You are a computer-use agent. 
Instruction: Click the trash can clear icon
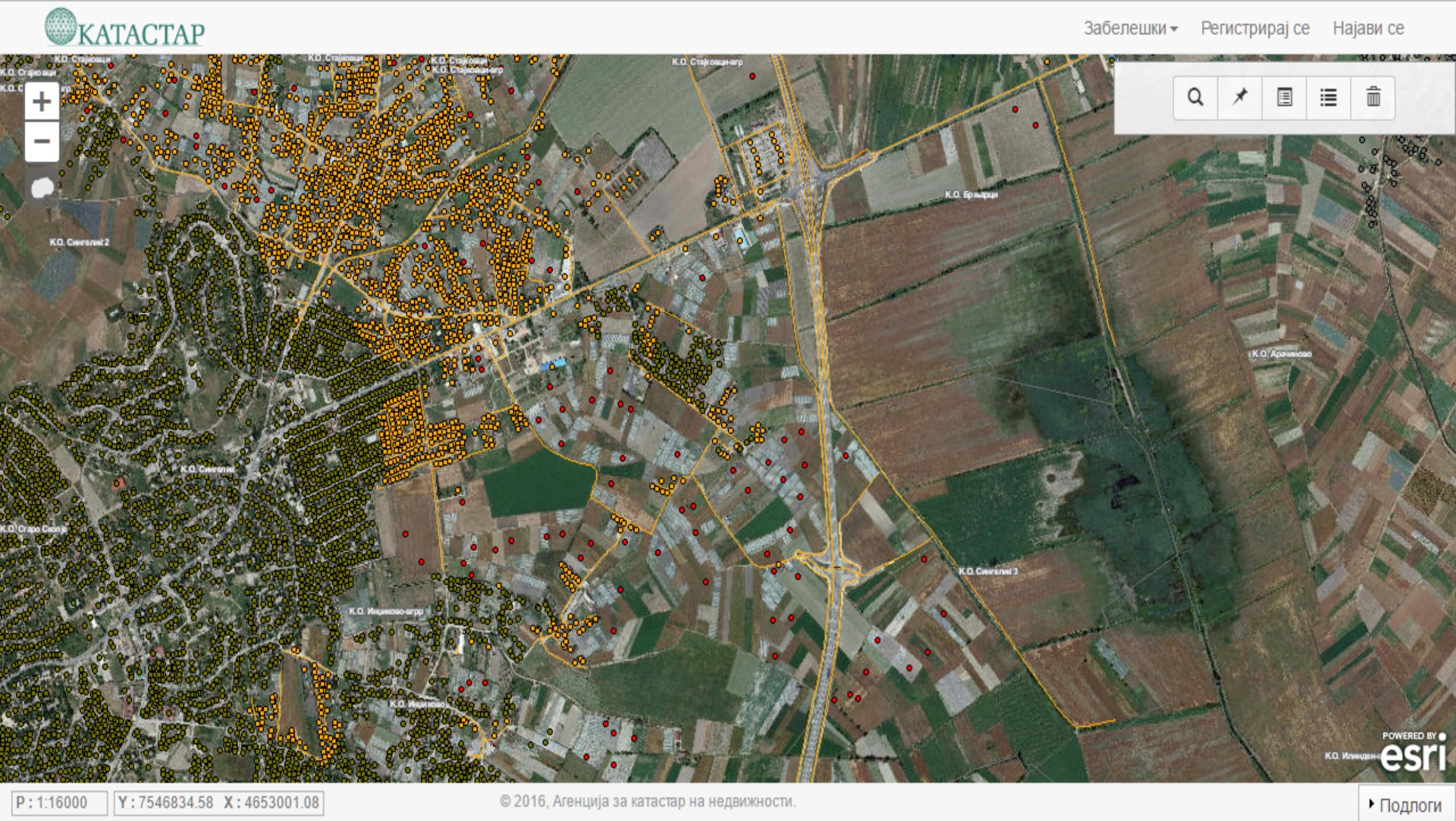pos(1373,98)
